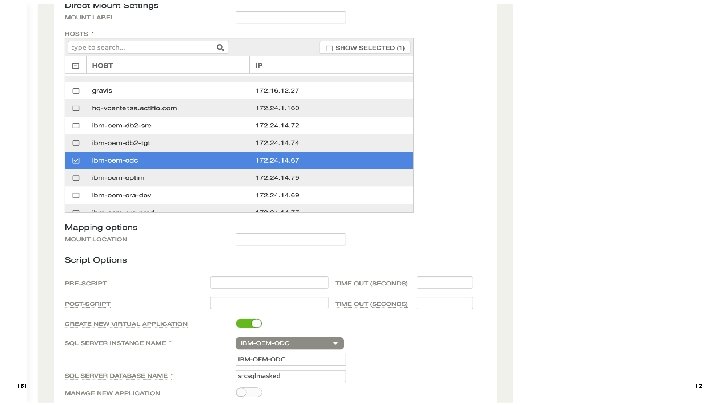Check the box for the first host row (172.16.12.27)
Image resolution: width=720 pixels, height=405 pixels.
point(76,91)
